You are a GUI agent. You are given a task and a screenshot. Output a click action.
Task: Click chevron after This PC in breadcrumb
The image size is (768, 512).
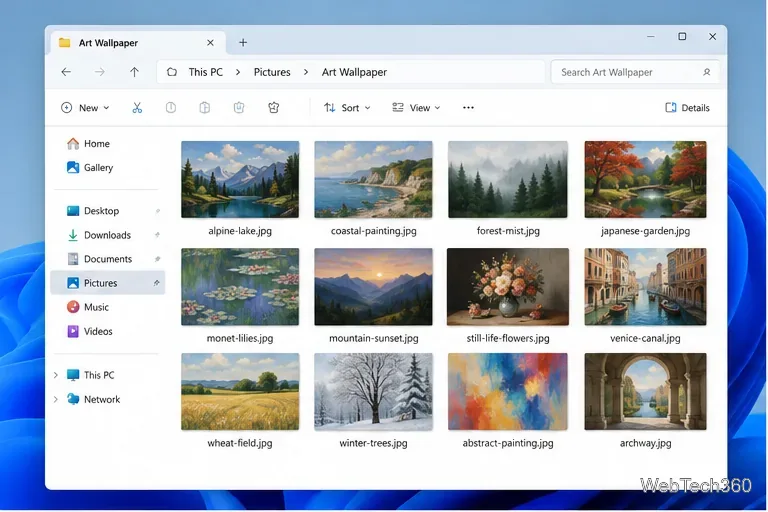[x=238, y=72]
